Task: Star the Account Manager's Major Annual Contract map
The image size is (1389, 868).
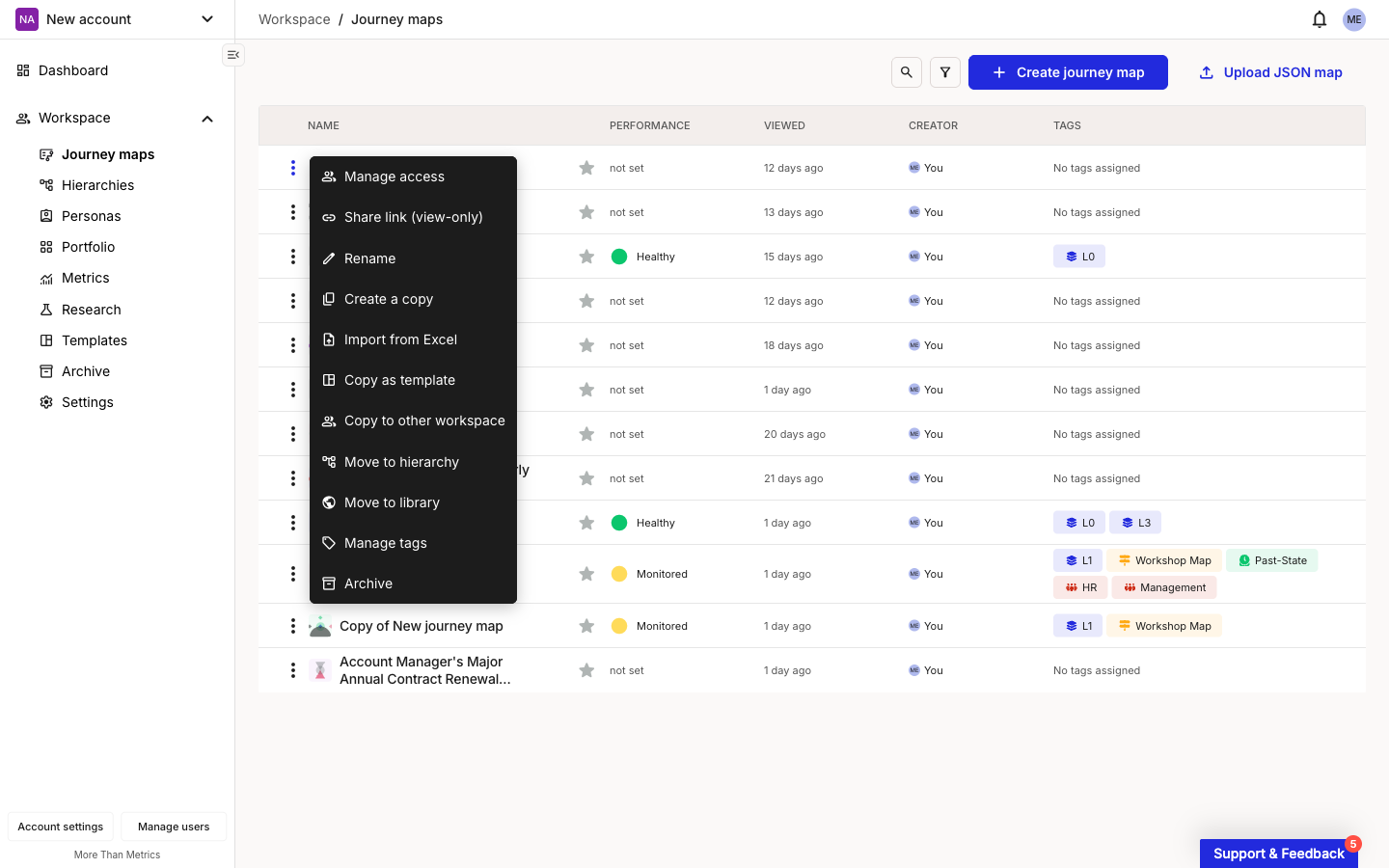Action: point(586,670)
